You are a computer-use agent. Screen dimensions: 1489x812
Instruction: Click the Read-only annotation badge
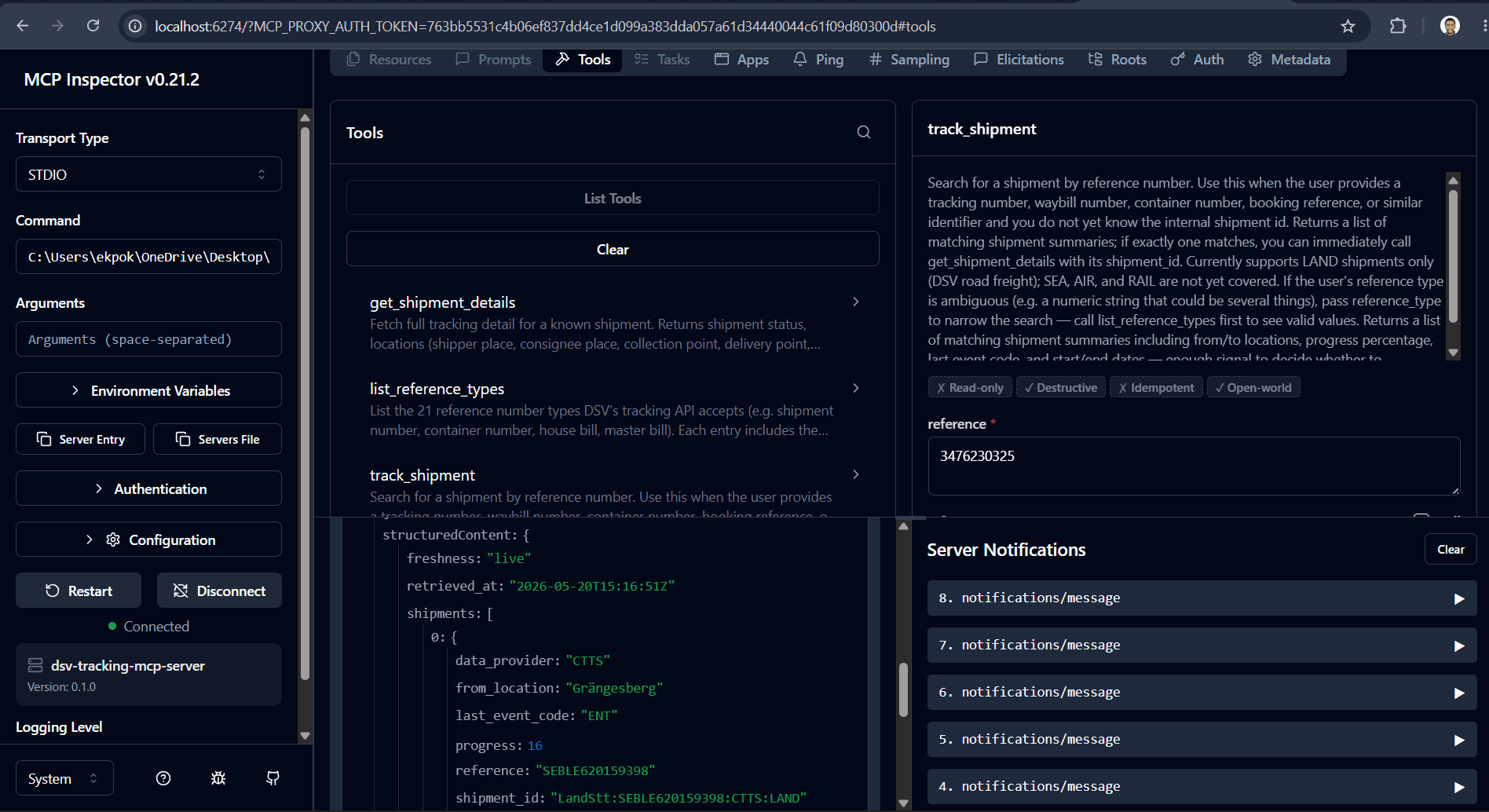[x=970, y=387]
